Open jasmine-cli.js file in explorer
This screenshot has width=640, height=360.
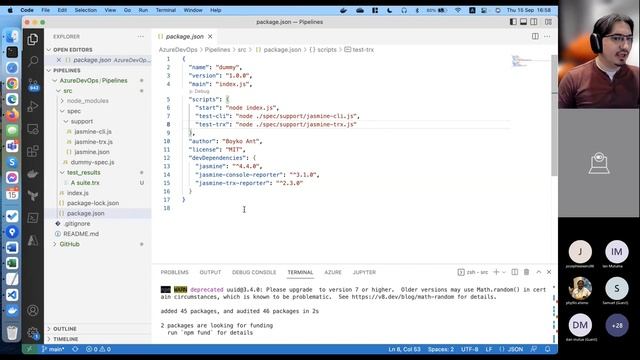point(93,131)
